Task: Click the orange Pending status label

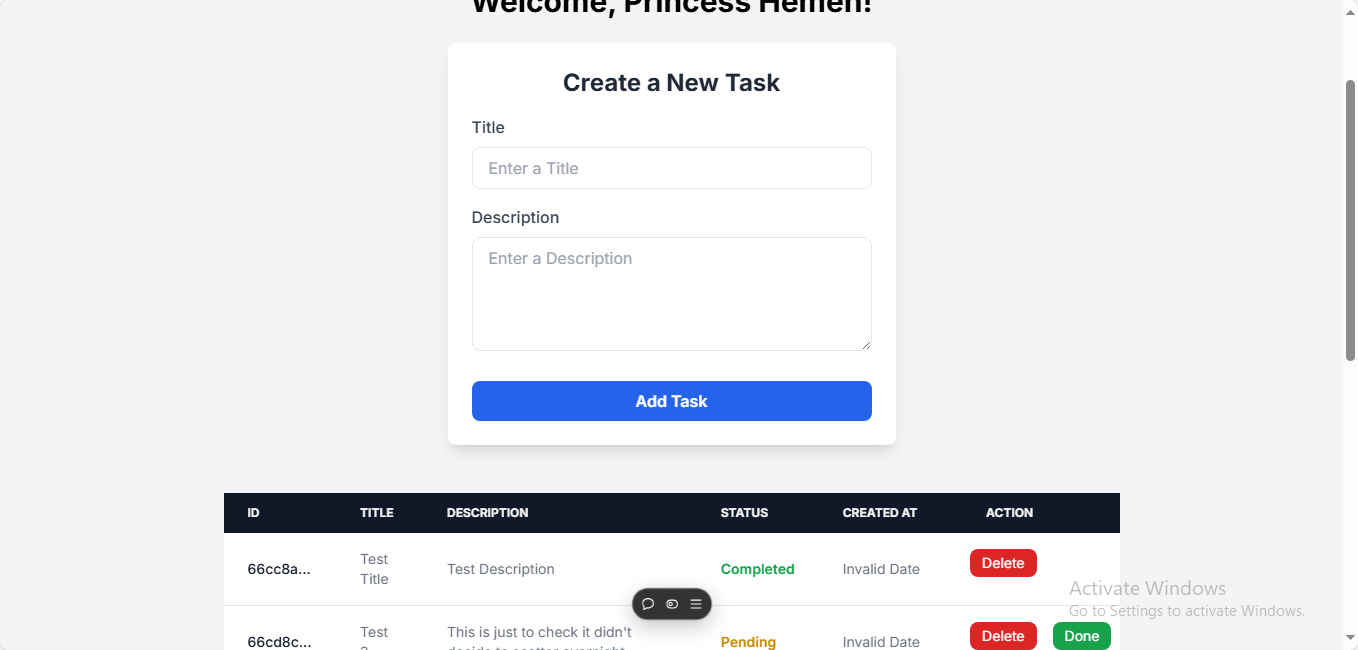Action: tap(748, 642)
